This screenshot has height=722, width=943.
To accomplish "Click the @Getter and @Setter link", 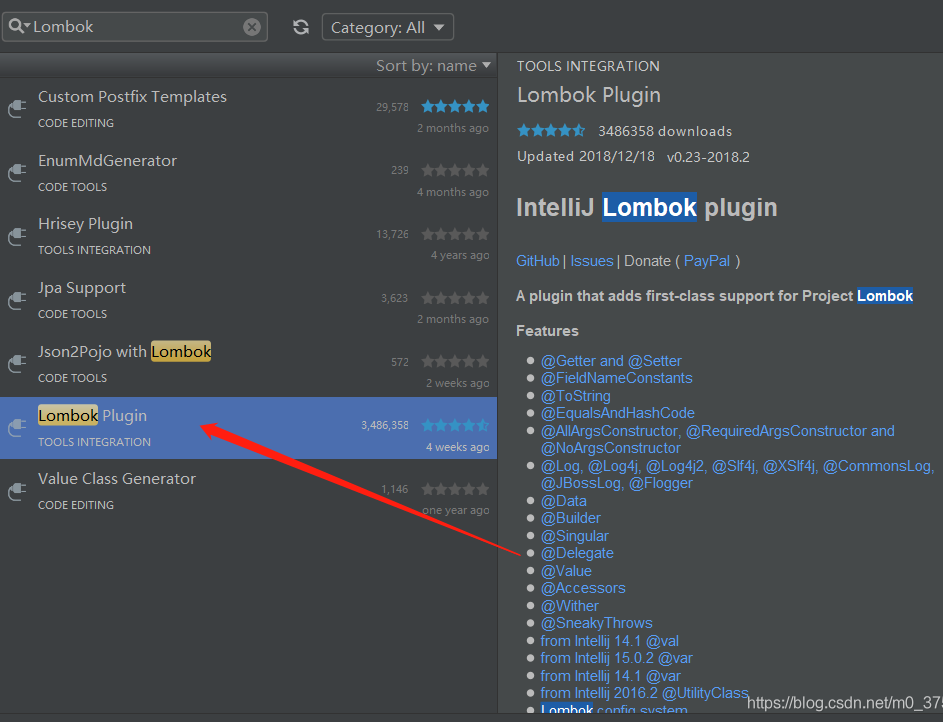I will click(x=611, y=361).
